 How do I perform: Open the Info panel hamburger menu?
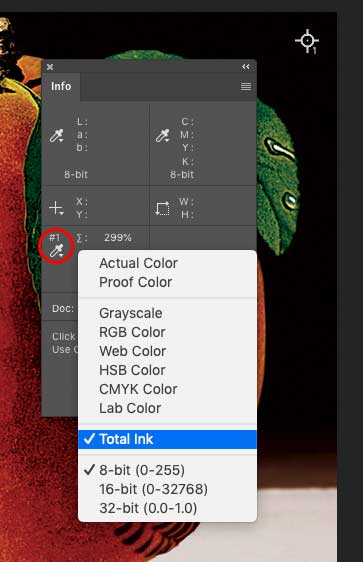pos(246,86)
